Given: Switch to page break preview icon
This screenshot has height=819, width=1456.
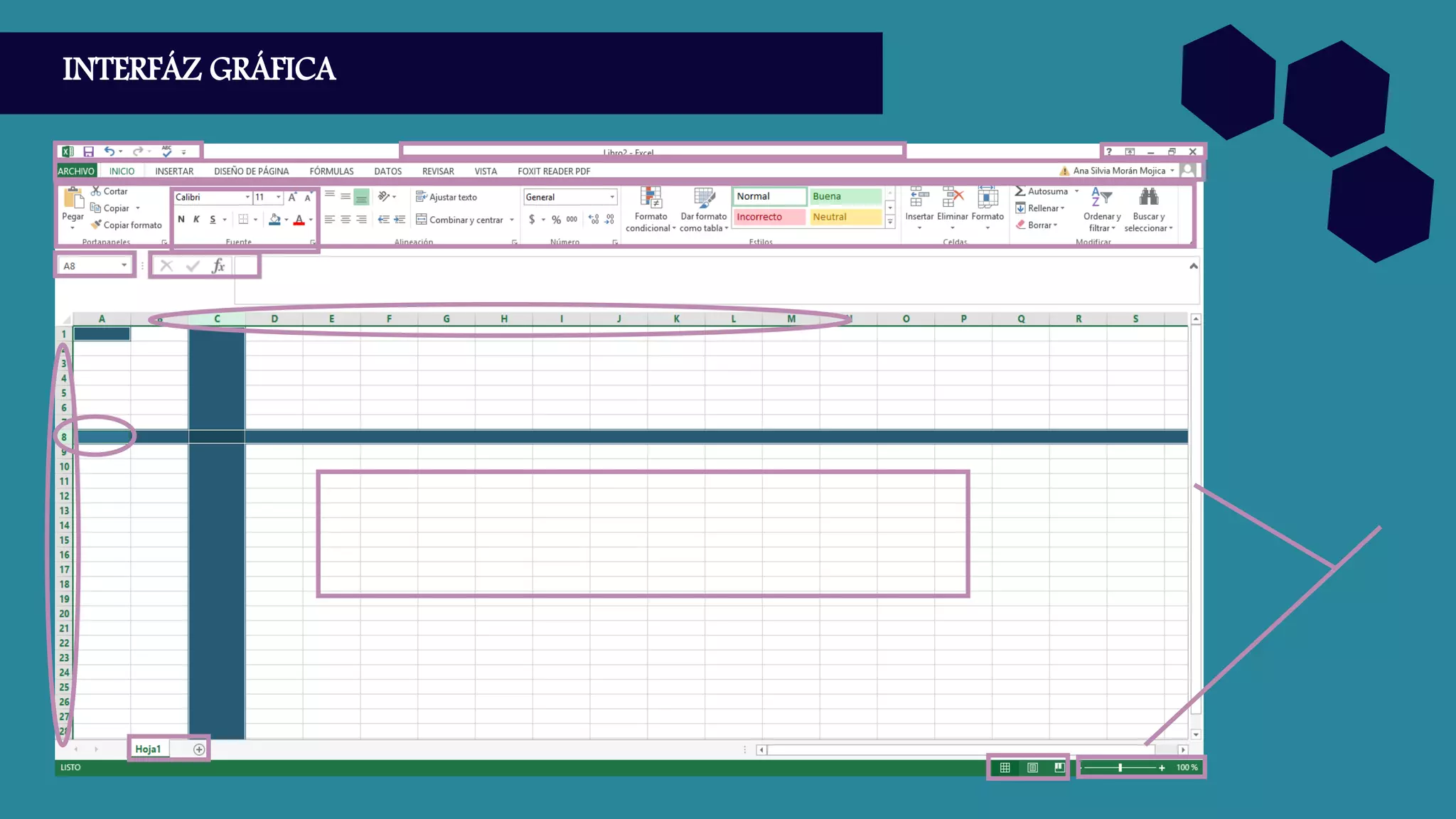Looking at the screenshot, I should [1059, 767].
